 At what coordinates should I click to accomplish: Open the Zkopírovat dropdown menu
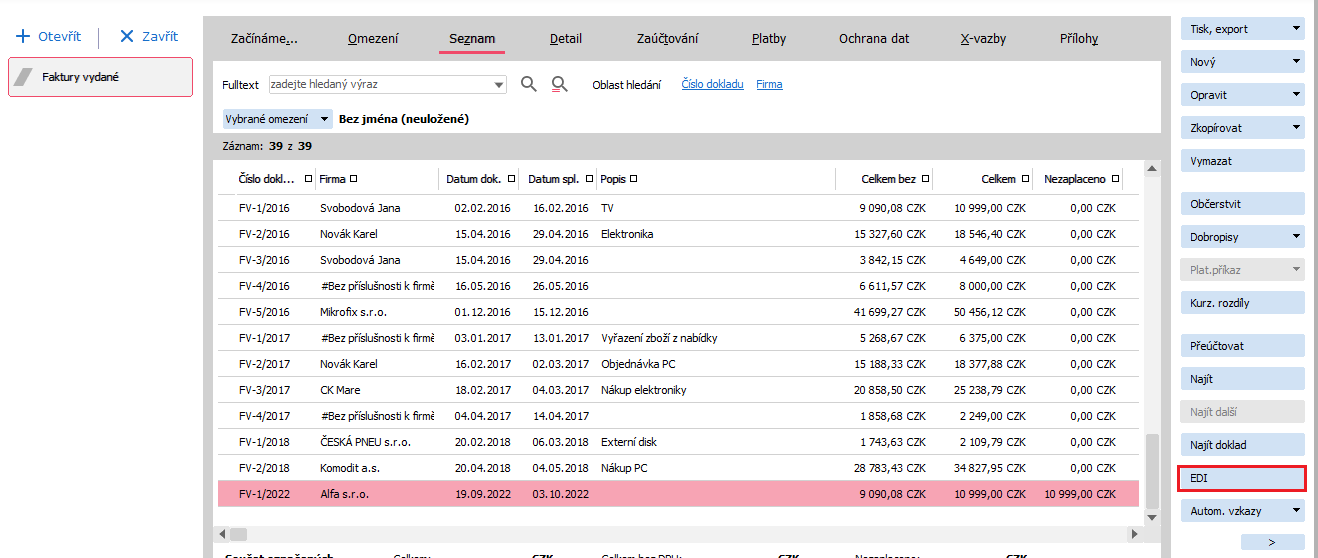point(1297,128)
